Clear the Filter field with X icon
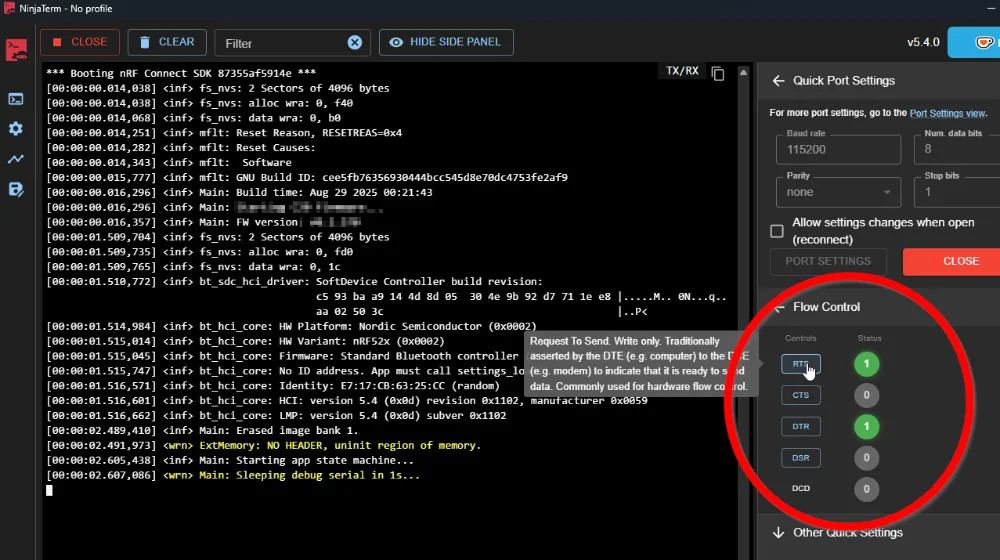This screenshot has width=1000, height=560. [x=355, y=42]
